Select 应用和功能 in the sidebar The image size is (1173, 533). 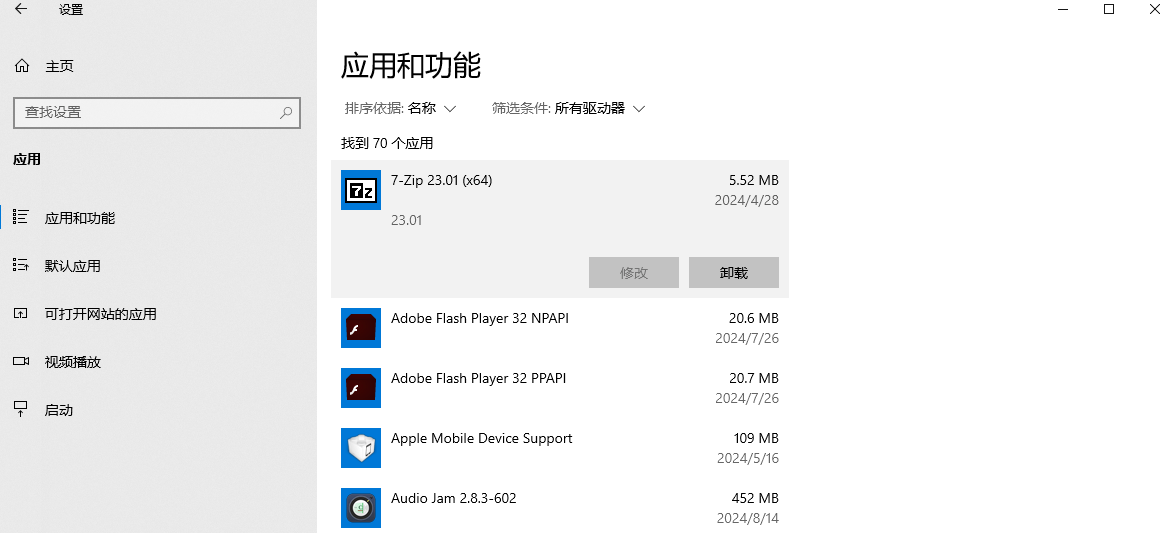80,218
